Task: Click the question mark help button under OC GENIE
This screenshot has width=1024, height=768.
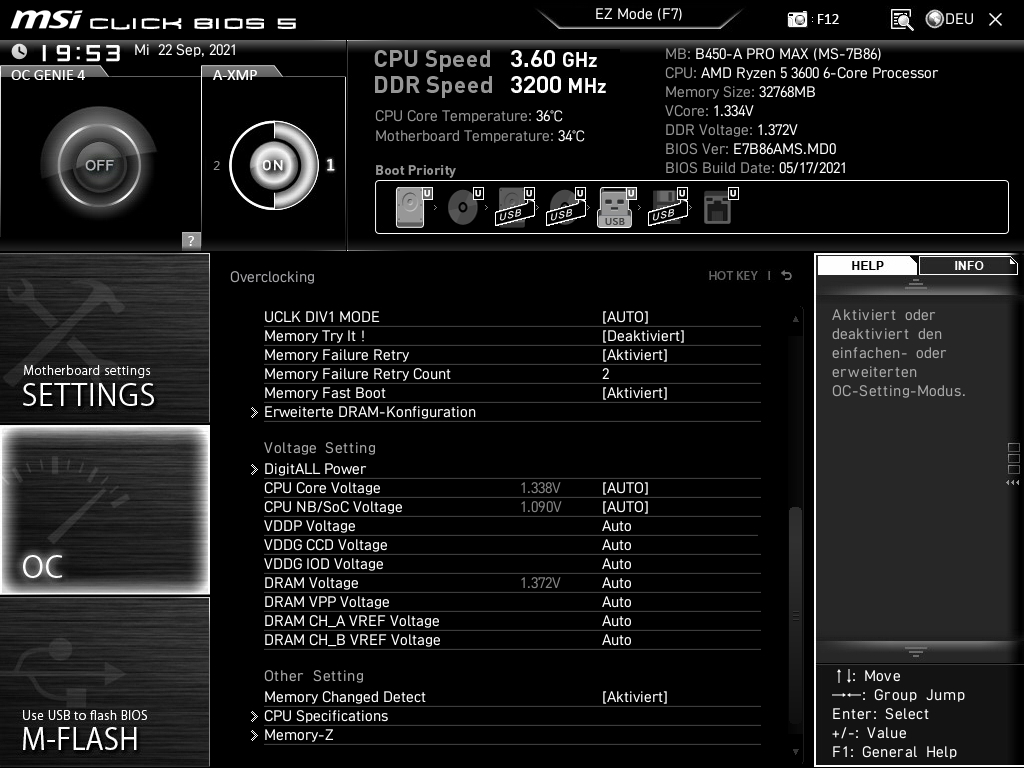Action: coord(189,240)
